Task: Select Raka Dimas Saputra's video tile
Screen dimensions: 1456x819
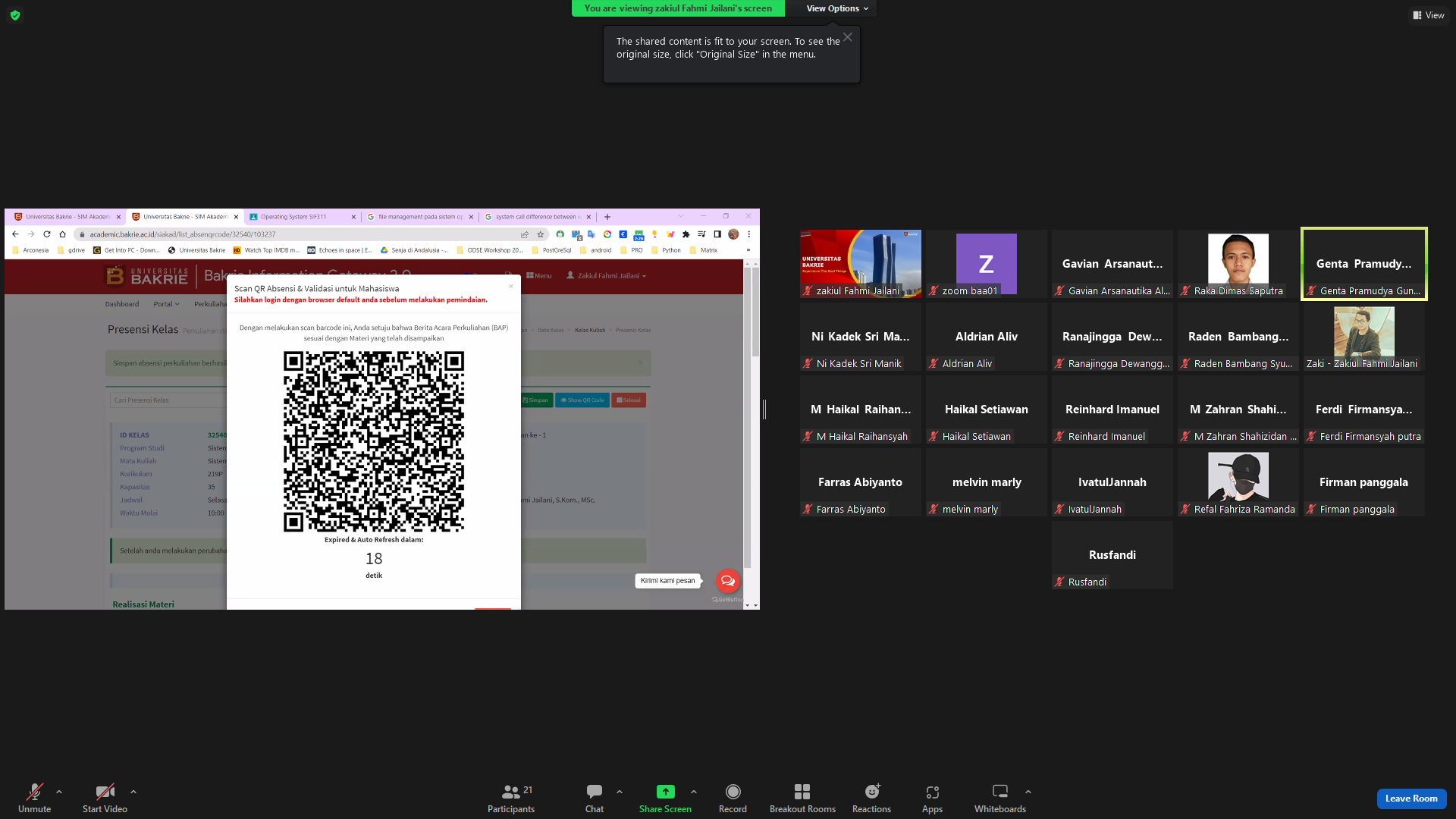Action: pos(1238,264)
